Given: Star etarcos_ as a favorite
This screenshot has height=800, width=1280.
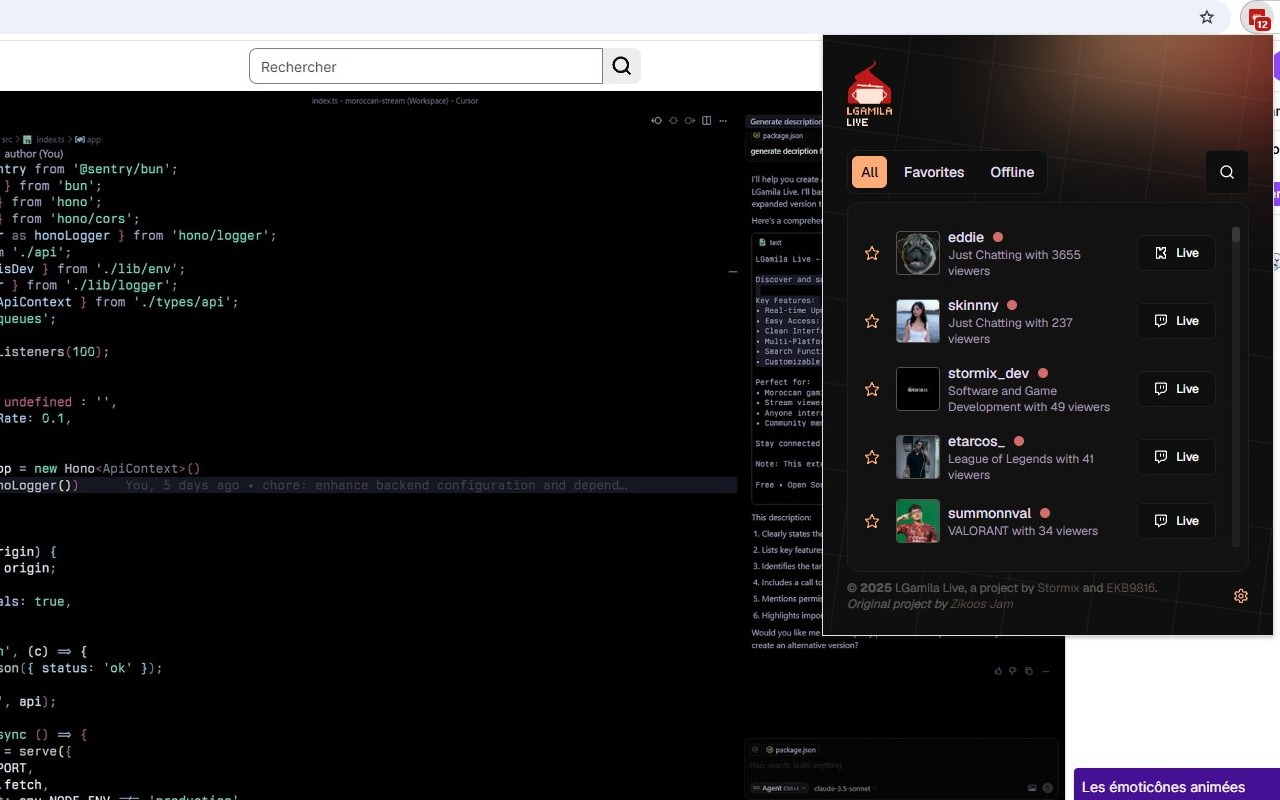Looking at the screenshot, I should [x=872, y=458].
